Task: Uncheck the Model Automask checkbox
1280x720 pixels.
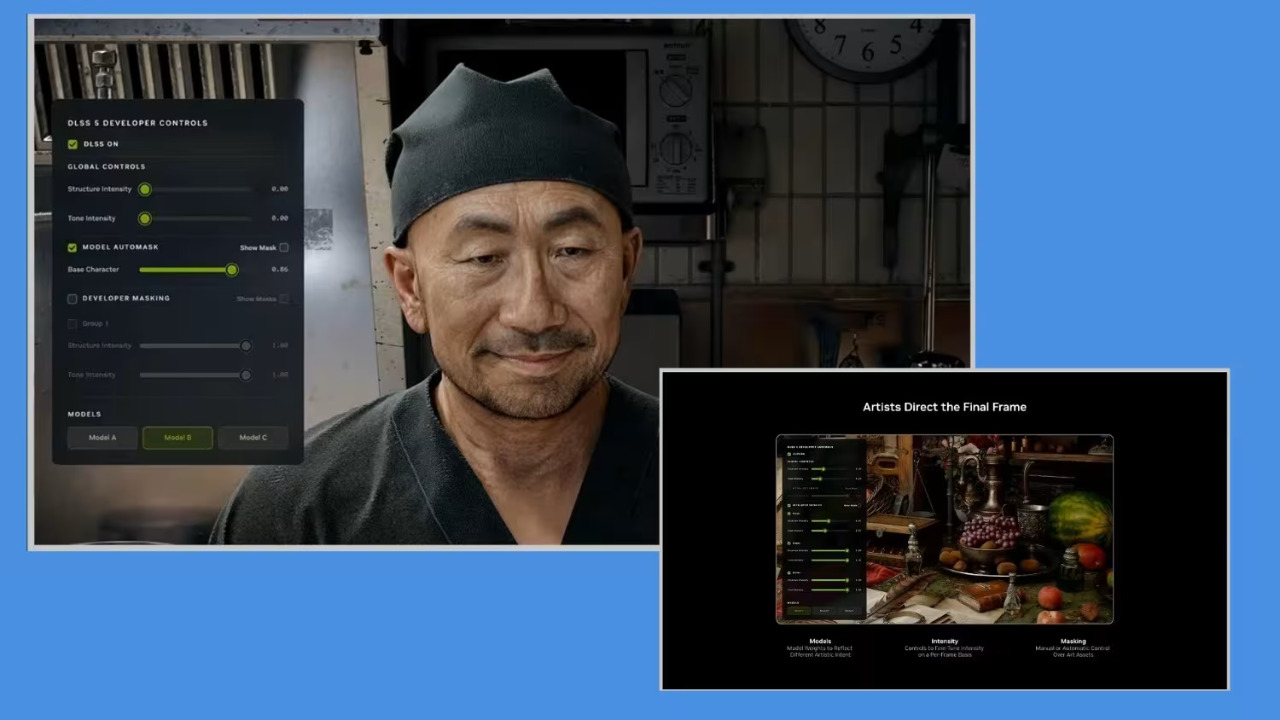Action: click(x=72, y=247)
